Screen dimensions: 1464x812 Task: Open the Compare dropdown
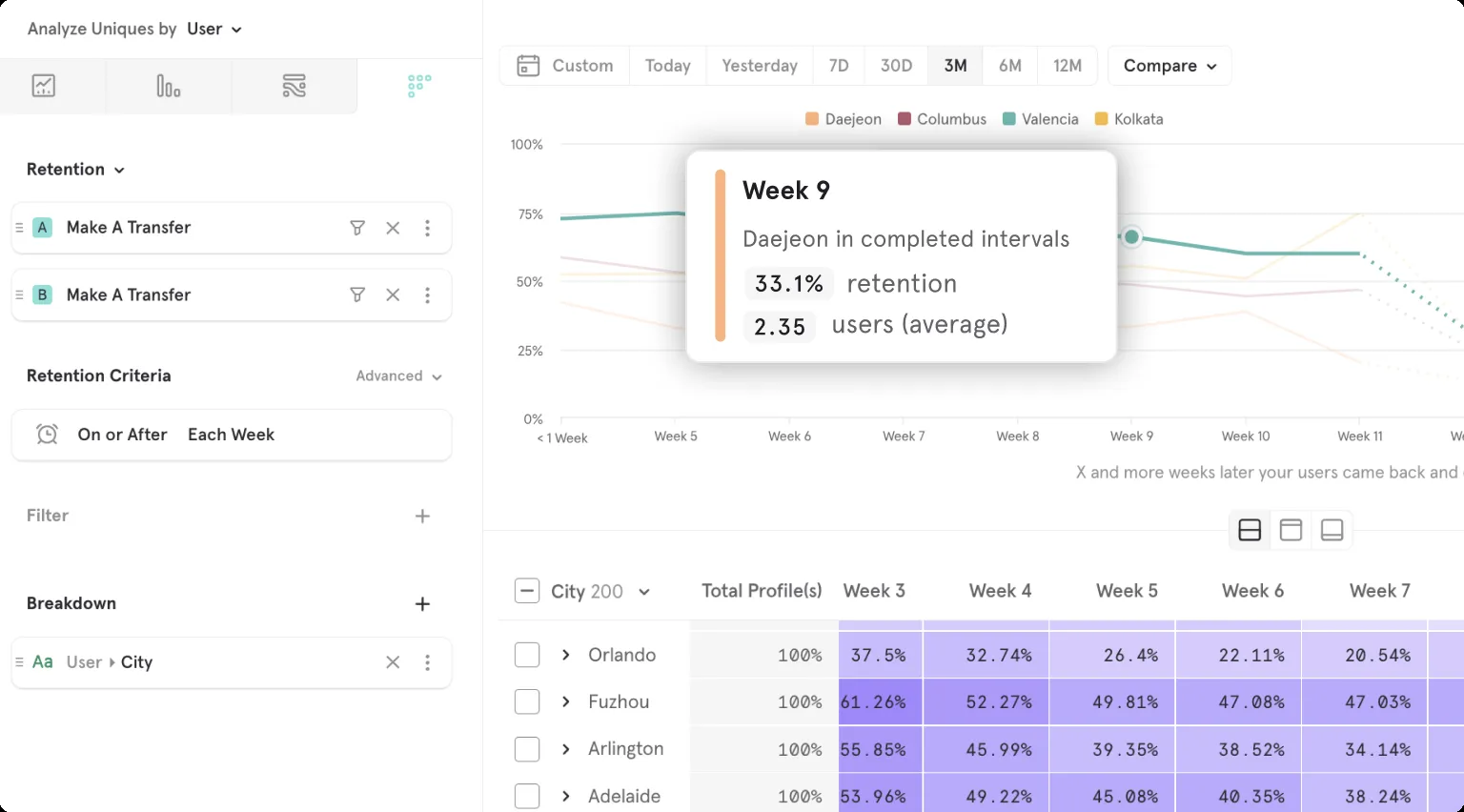click(1169, 66)
